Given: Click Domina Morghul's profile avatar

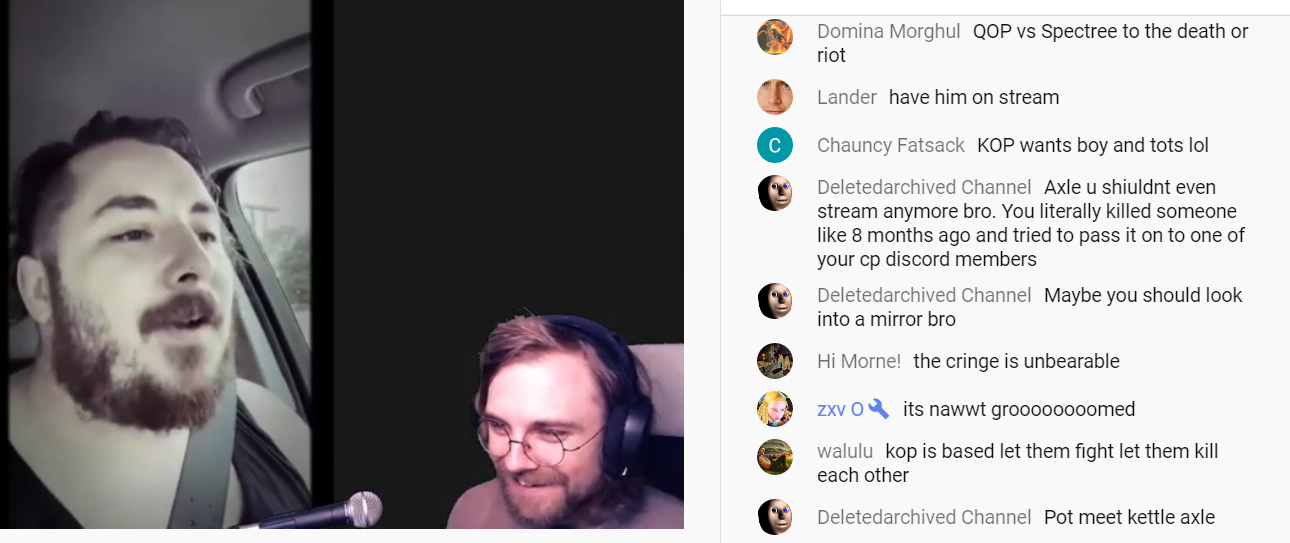Looking at the screenshot, I should point(775,37).
